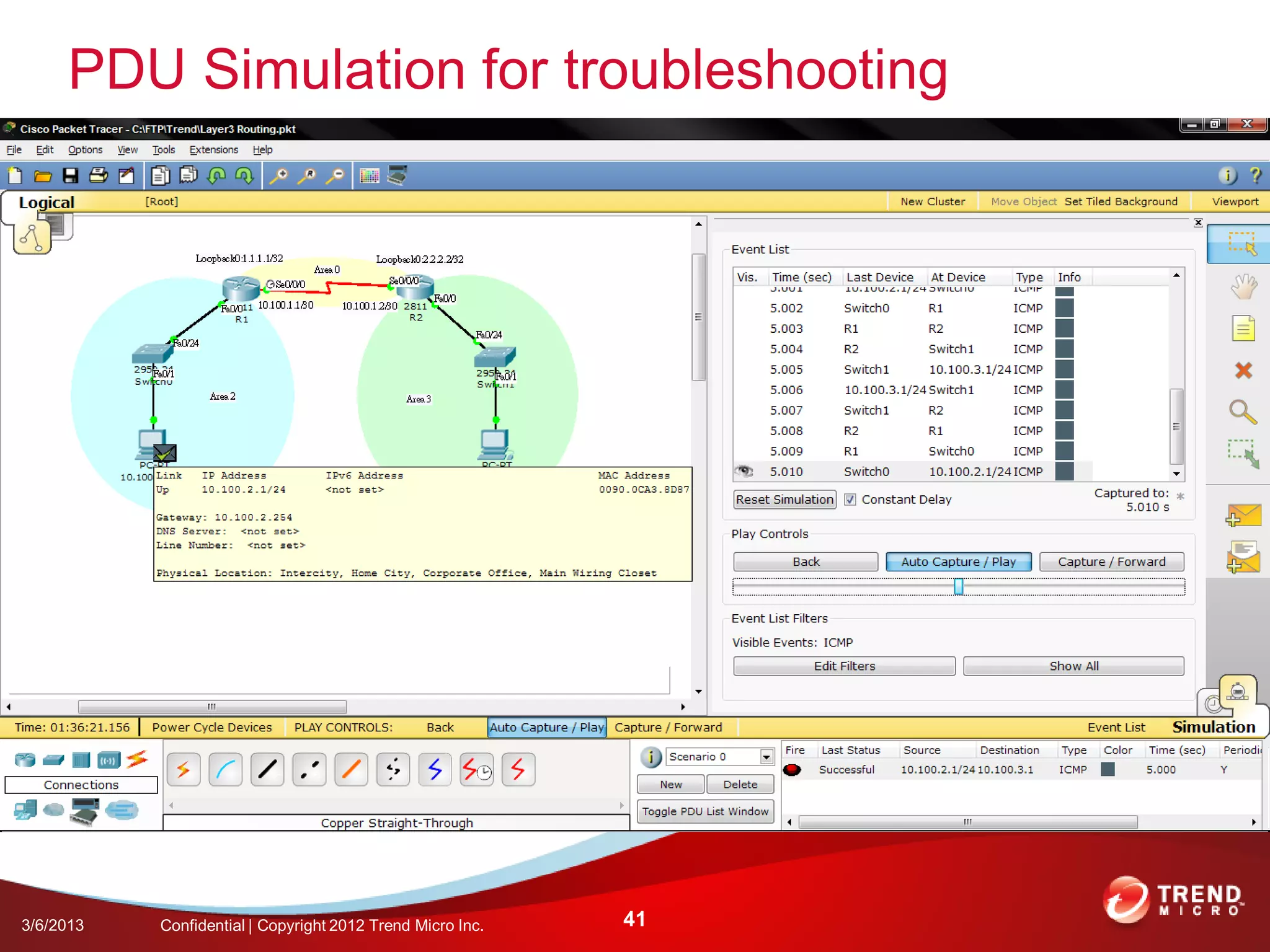Expand the Type column header in Event List
Image resolution: width=1270 pixels, height=952 pixels.
pos(1029,277)
